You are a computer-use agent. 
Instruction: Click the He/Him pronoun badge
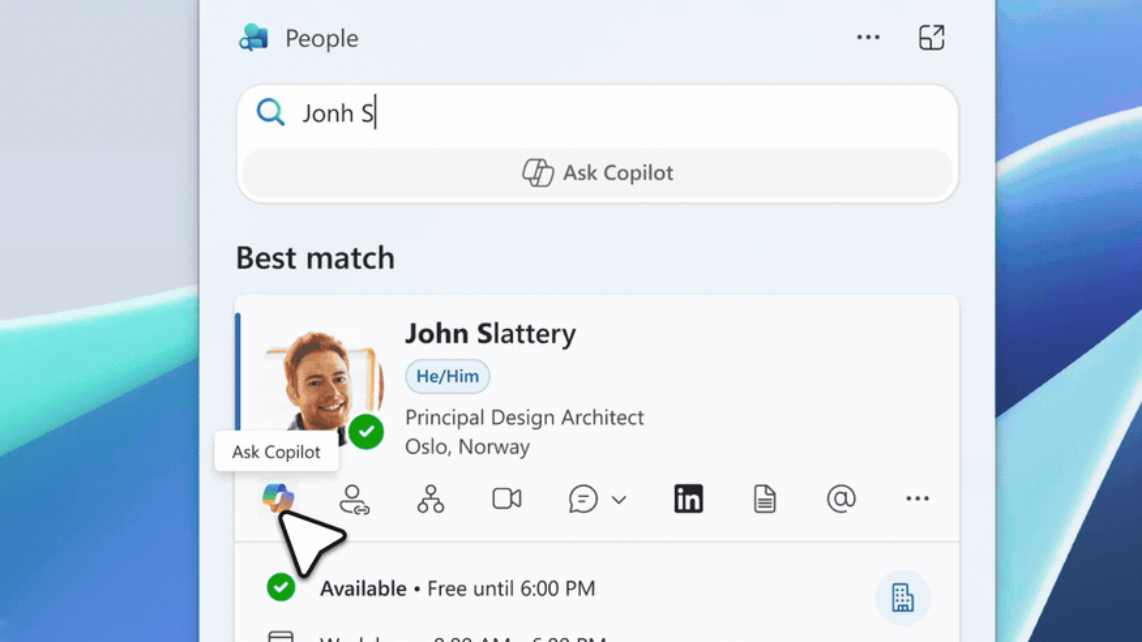coord(447,376)
